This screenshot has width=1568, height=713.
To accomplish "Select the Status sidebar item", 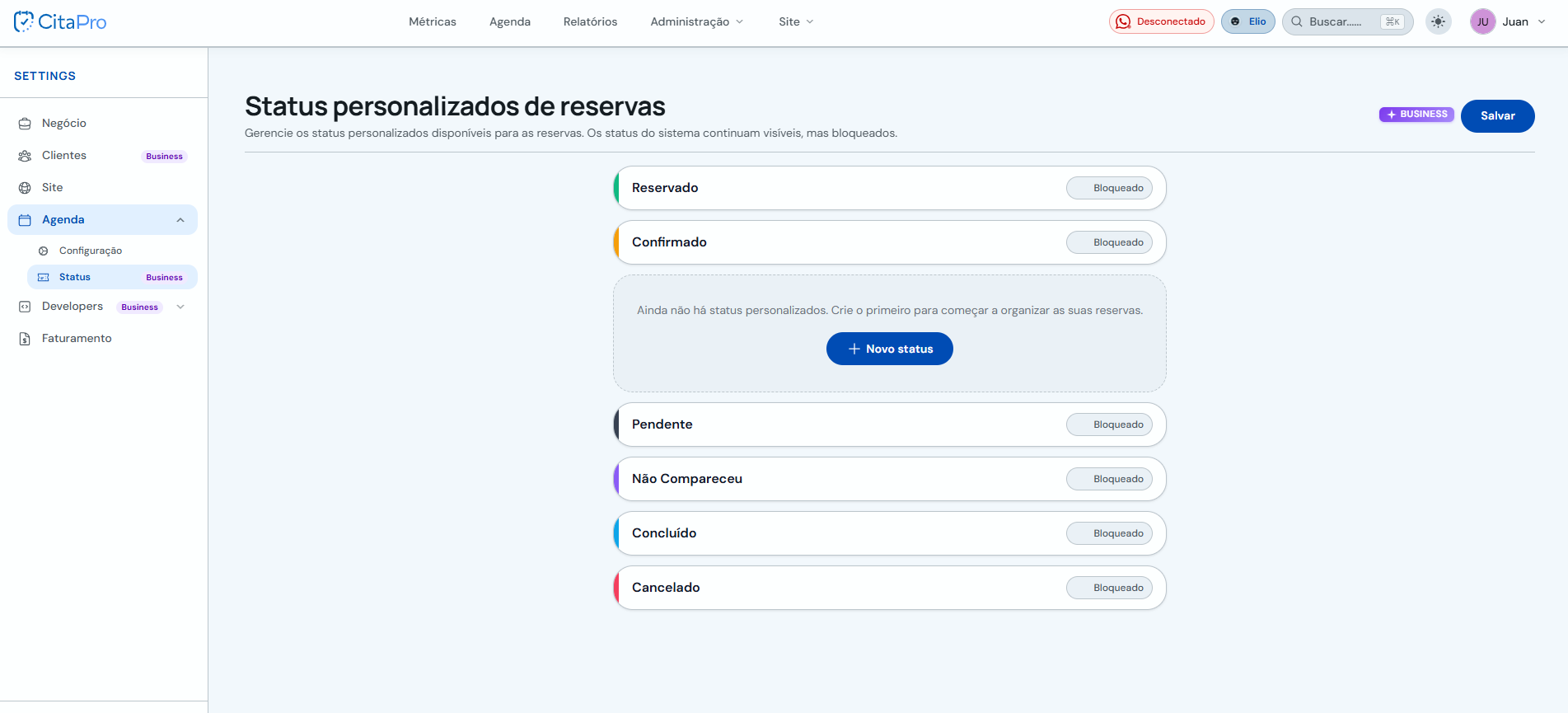I will pos(112,277).
